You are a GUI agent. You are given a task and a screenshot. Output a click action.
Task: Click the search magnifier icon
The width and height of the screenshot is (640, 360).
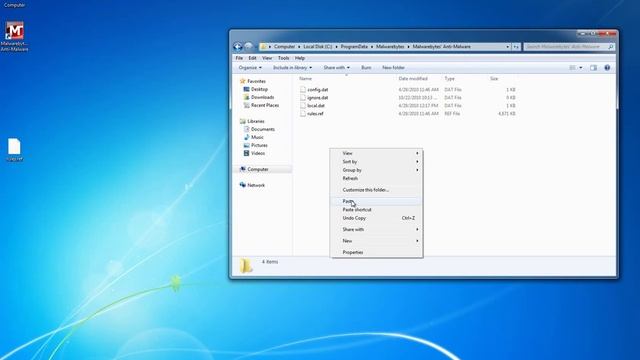click(611, 47)
